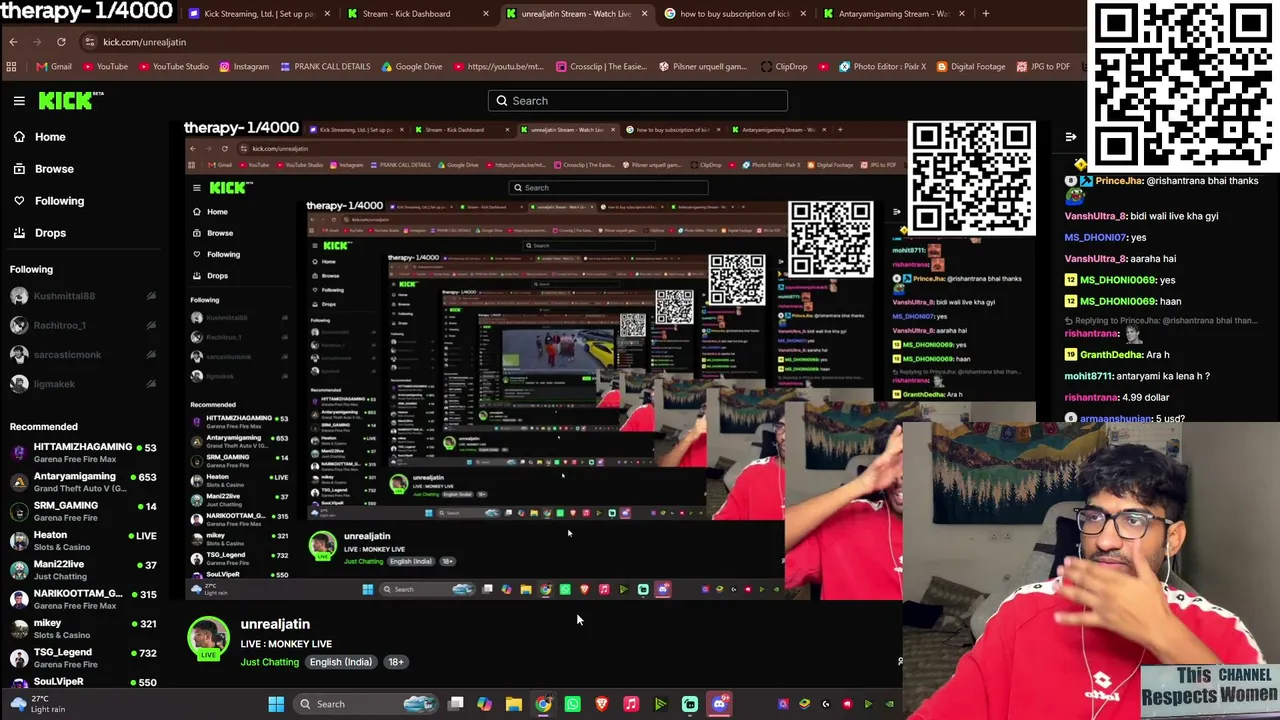Click GranthDedha username in chat

1110,354
